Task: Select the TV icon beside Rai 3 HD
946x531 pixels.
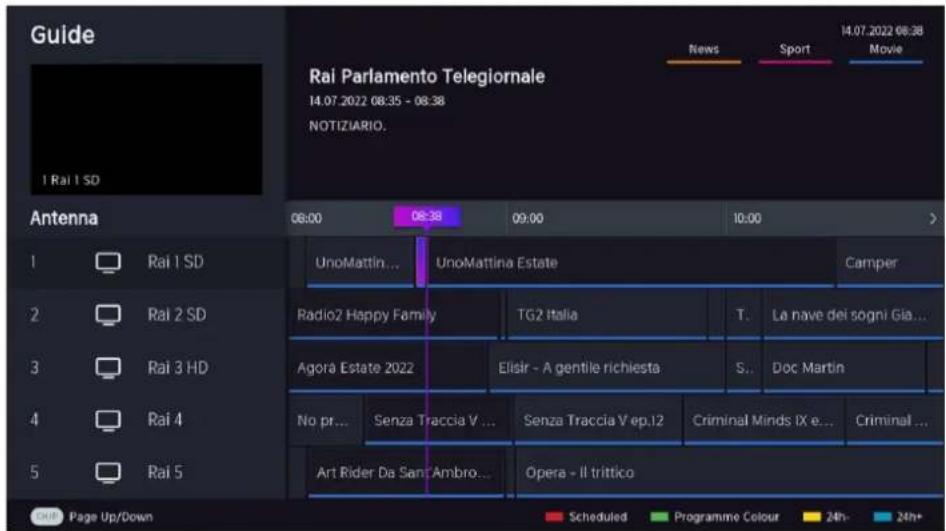Action: (x=108, y=368)
